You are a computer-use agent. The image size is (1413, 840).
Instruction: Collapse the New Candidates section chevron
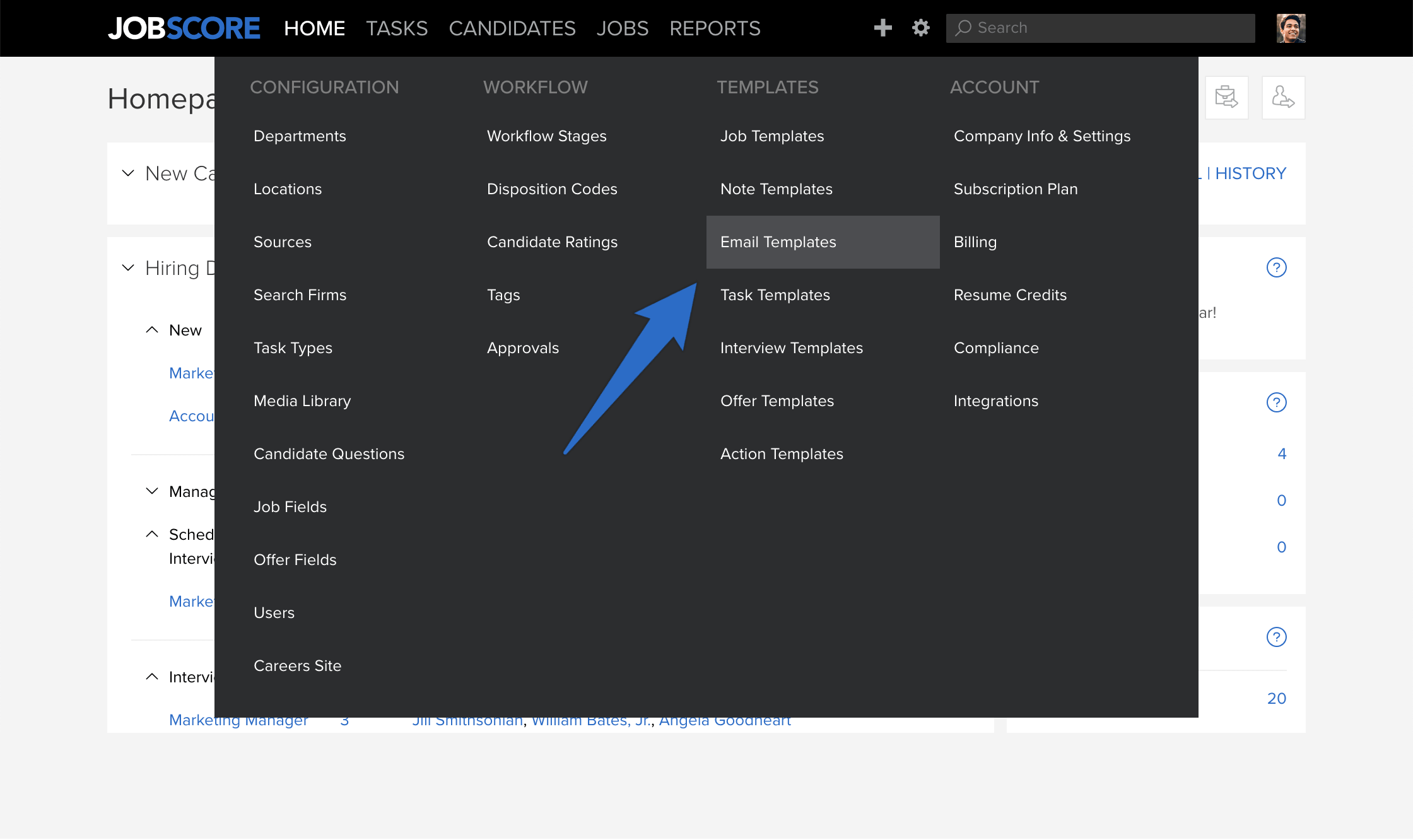pos(128,173)
